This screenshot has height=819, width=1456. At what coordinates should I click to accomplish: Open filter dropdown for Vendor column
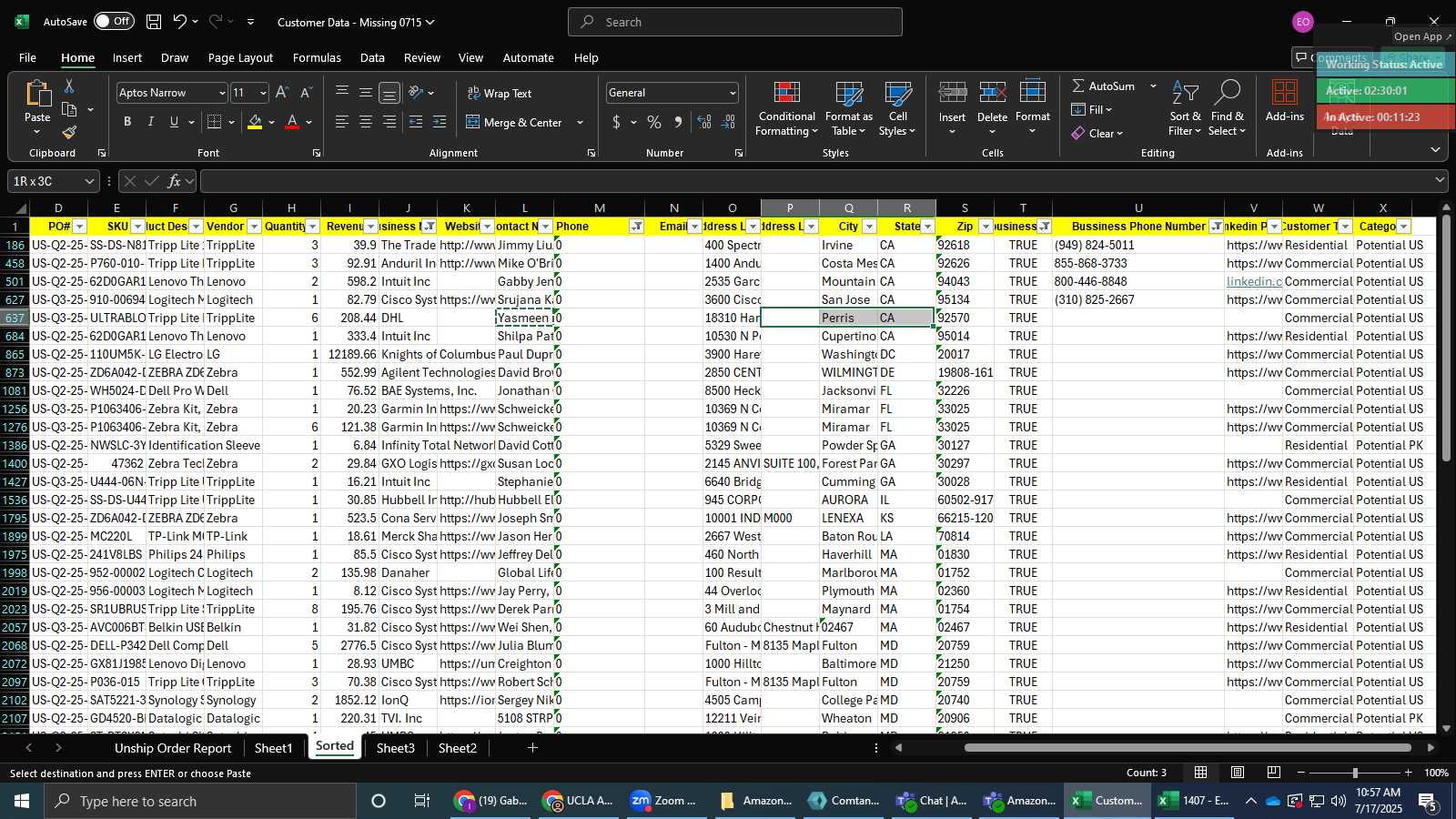[x=254, y=227]
